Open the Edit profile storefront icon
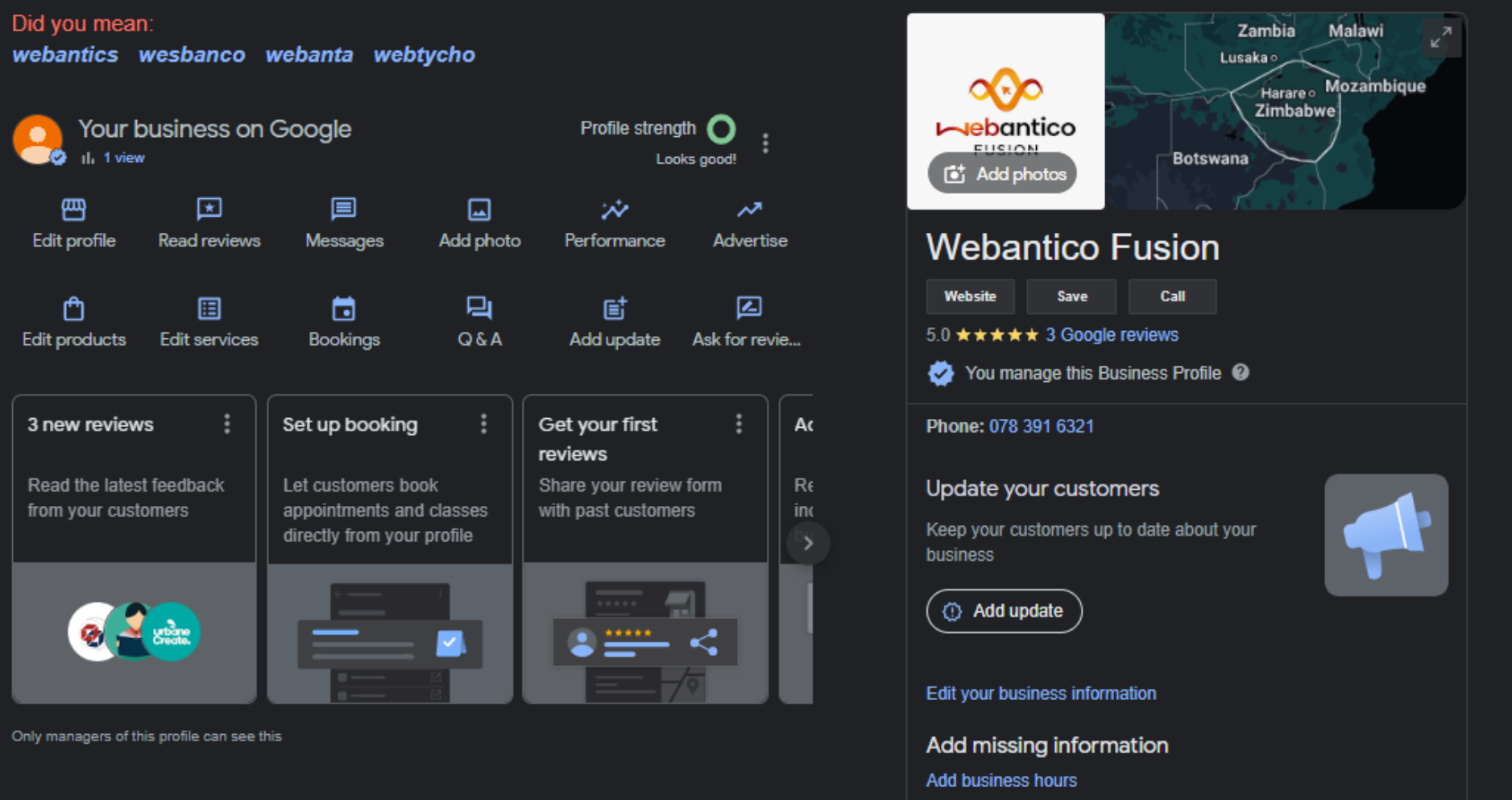1512x800 pixels. (x=73, y=210)
